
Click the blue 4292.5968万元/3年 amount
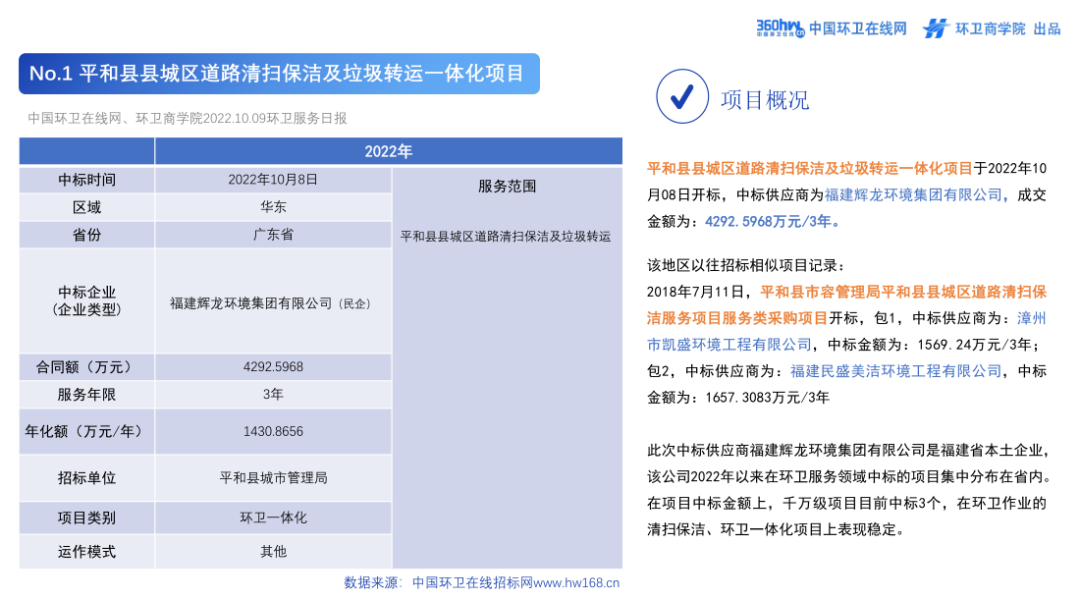[x=769, y=222]
